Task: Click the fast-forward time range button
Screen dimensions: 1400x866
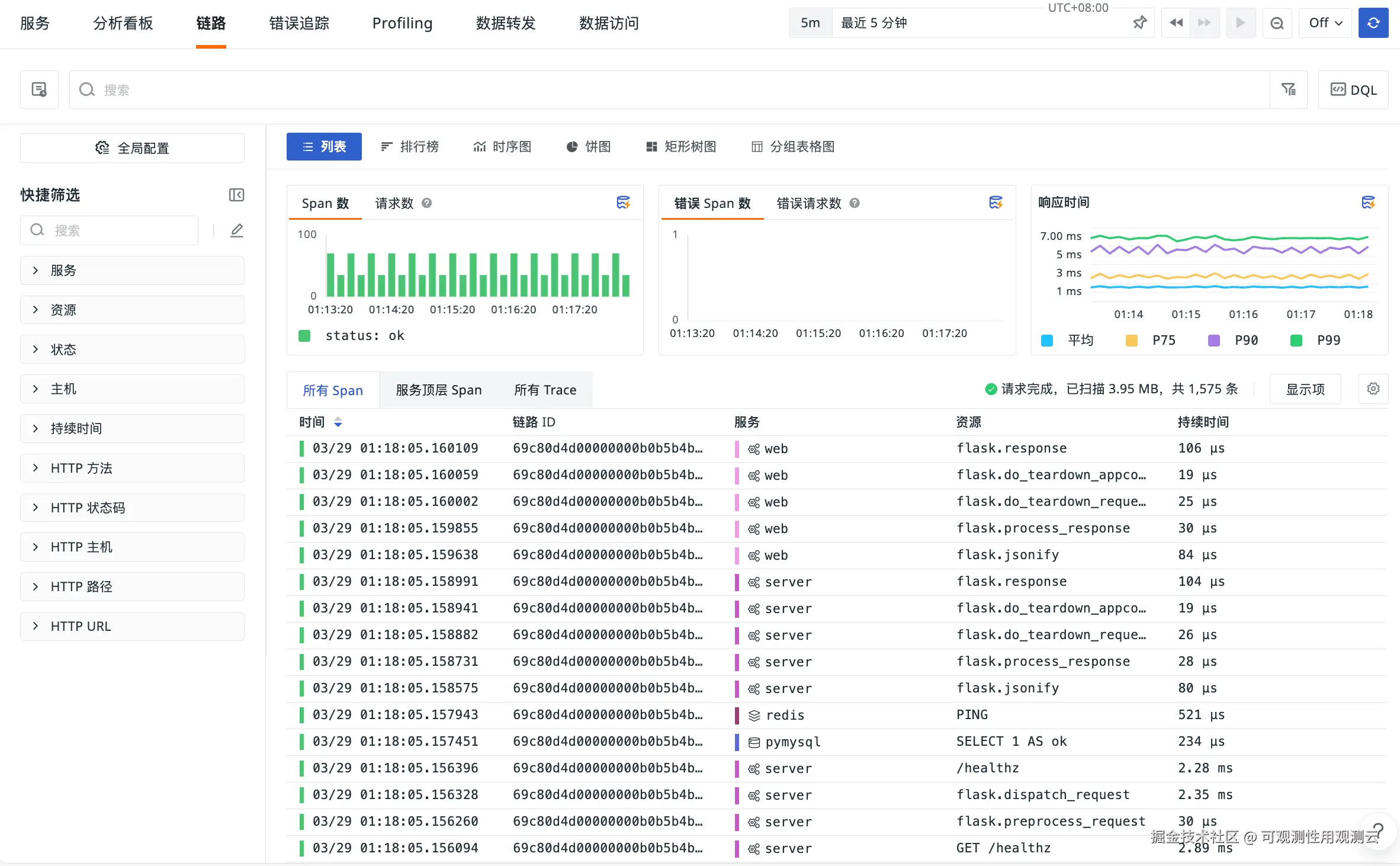Action: point(1205,23)
